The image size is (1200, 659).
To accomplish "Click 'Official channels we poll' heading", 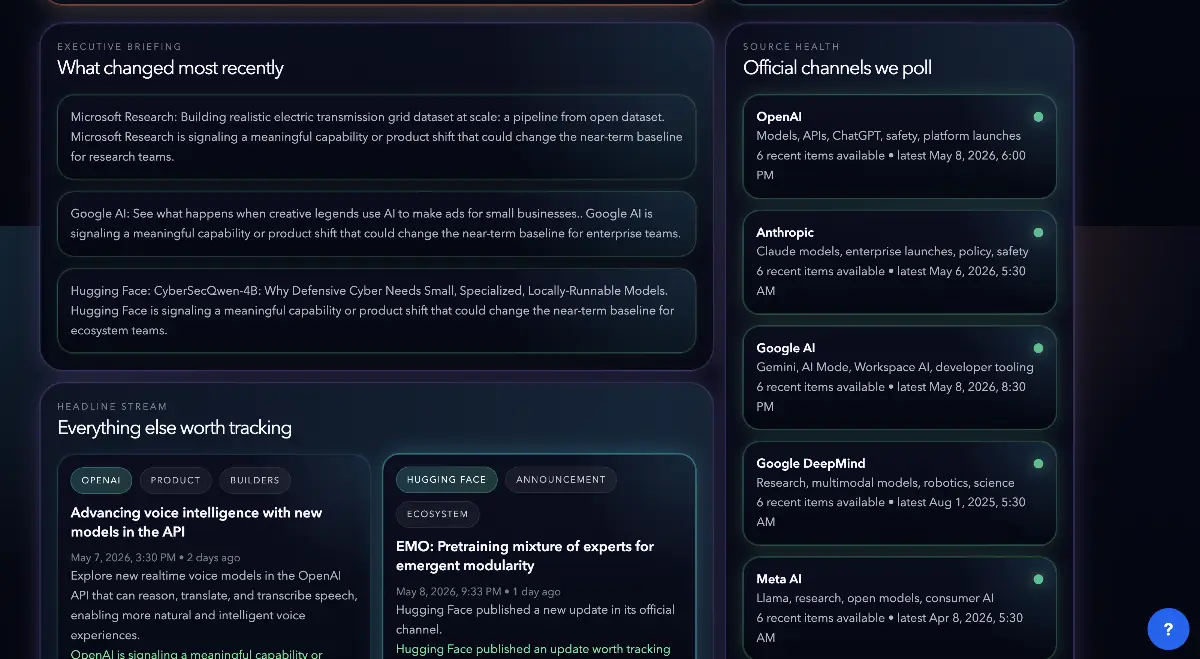I will pyautogui.click(x=838, y=68).
